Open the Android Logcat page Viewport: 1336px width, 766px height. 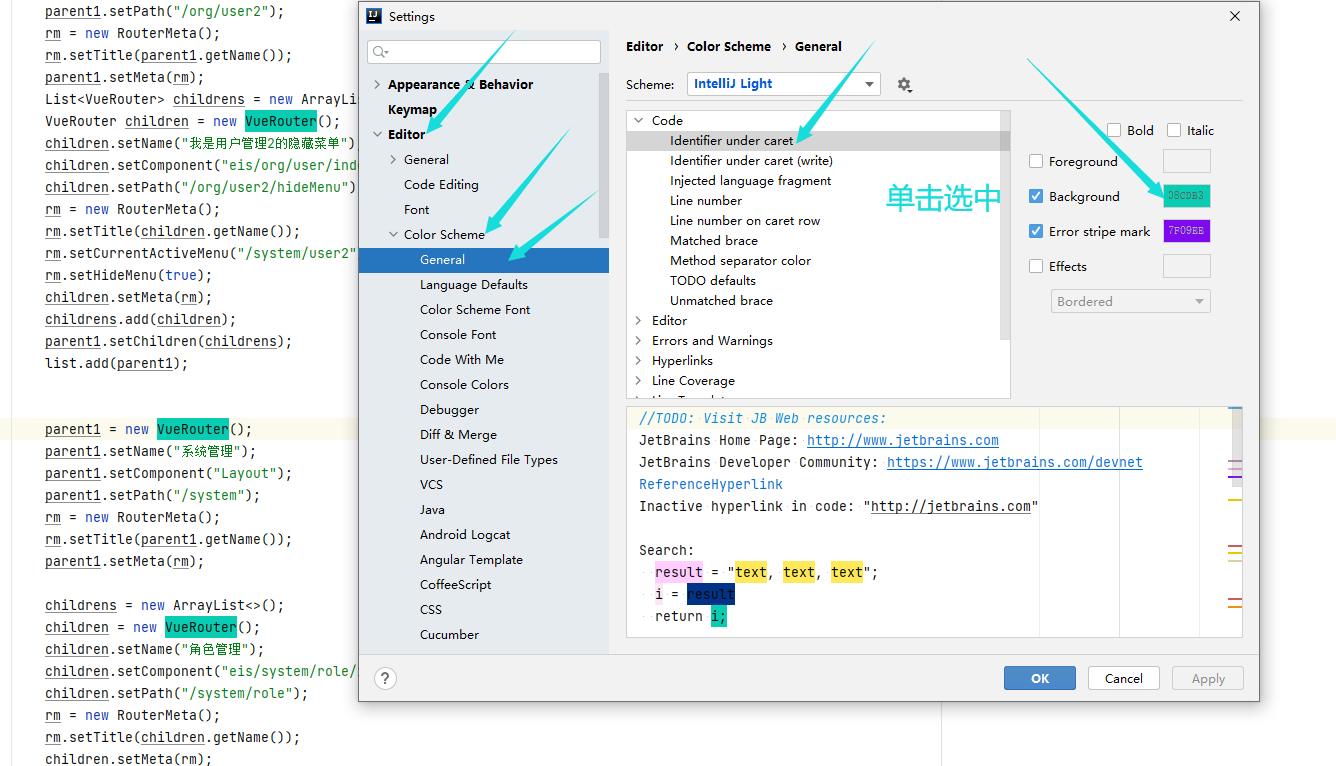point(465,534)
